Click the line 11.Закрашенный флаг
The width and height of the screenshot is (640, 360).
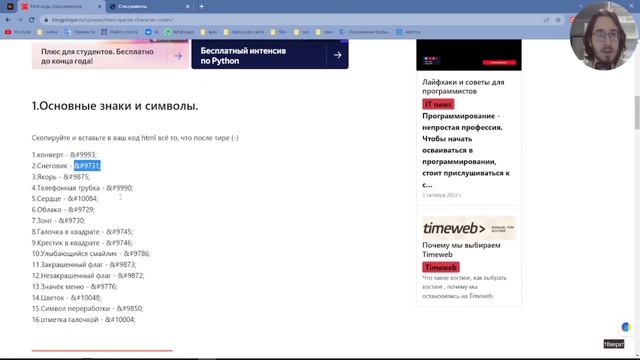[84, 264]
